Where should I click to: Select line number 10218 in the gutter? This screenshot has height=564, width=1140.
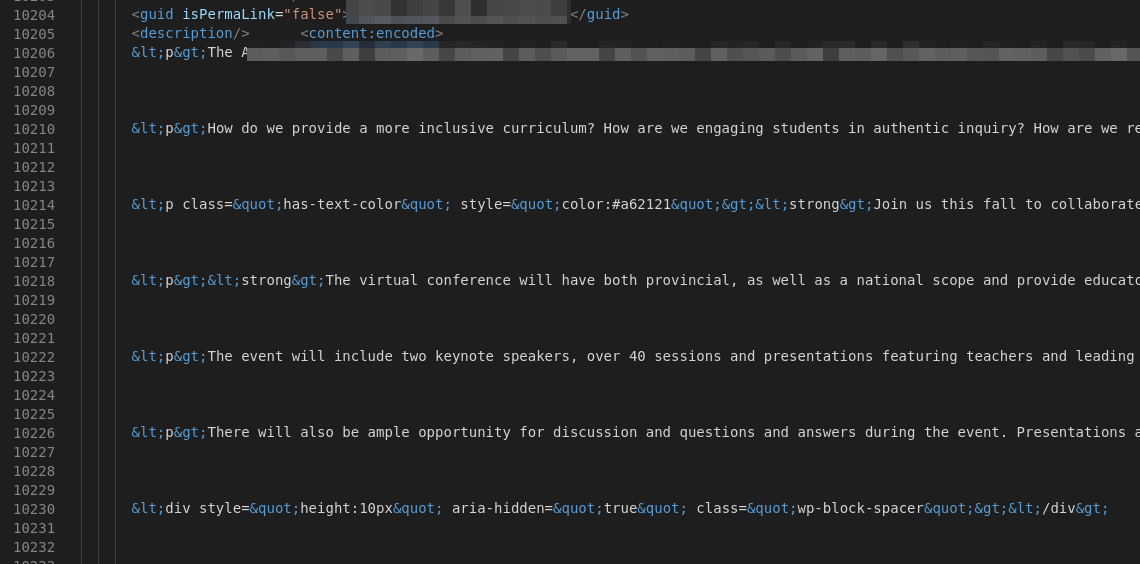coord(33,281)
